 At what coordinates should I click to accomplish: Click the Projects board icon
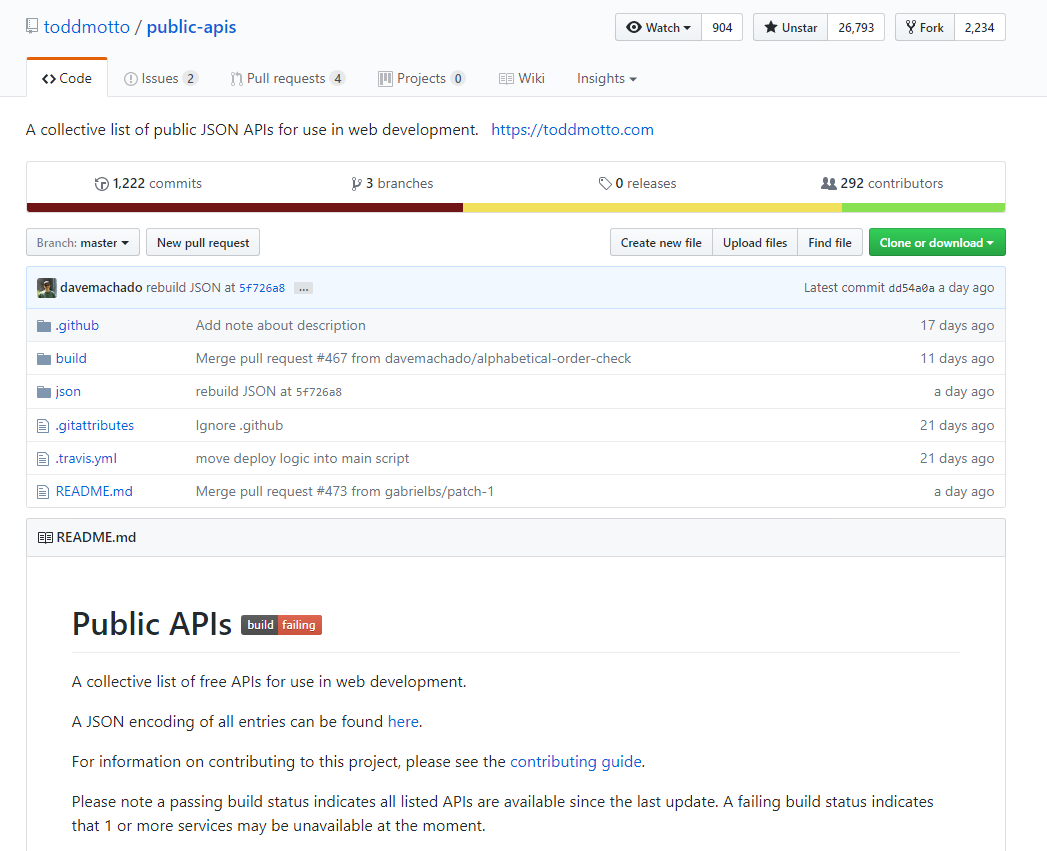[385, 79]
